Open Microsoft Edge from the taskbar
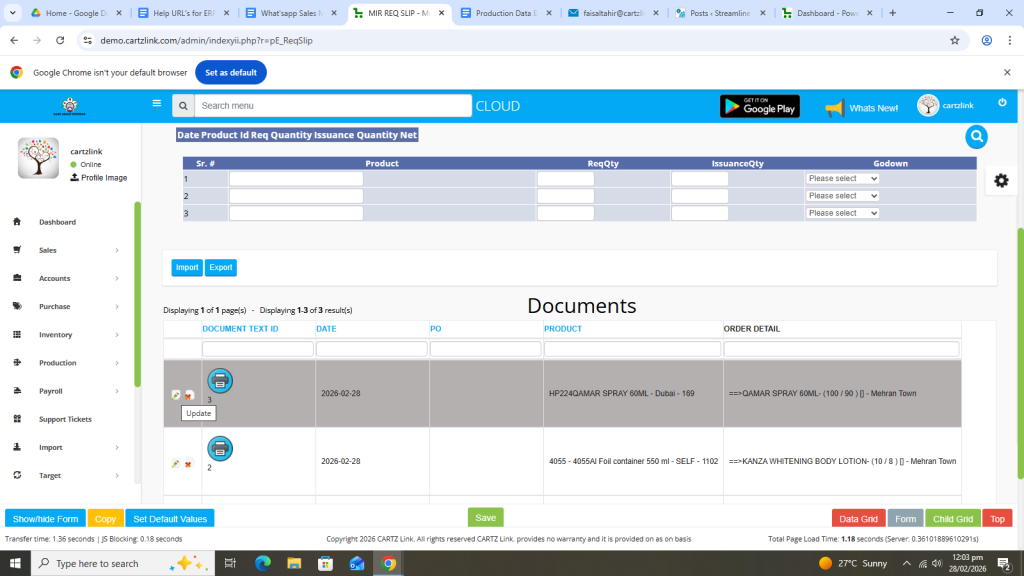 pyautogui.click(x=263, y=563)
